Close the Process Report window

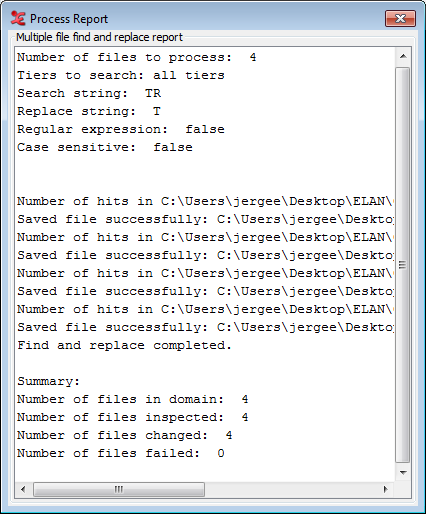click(x=400, y=18)
